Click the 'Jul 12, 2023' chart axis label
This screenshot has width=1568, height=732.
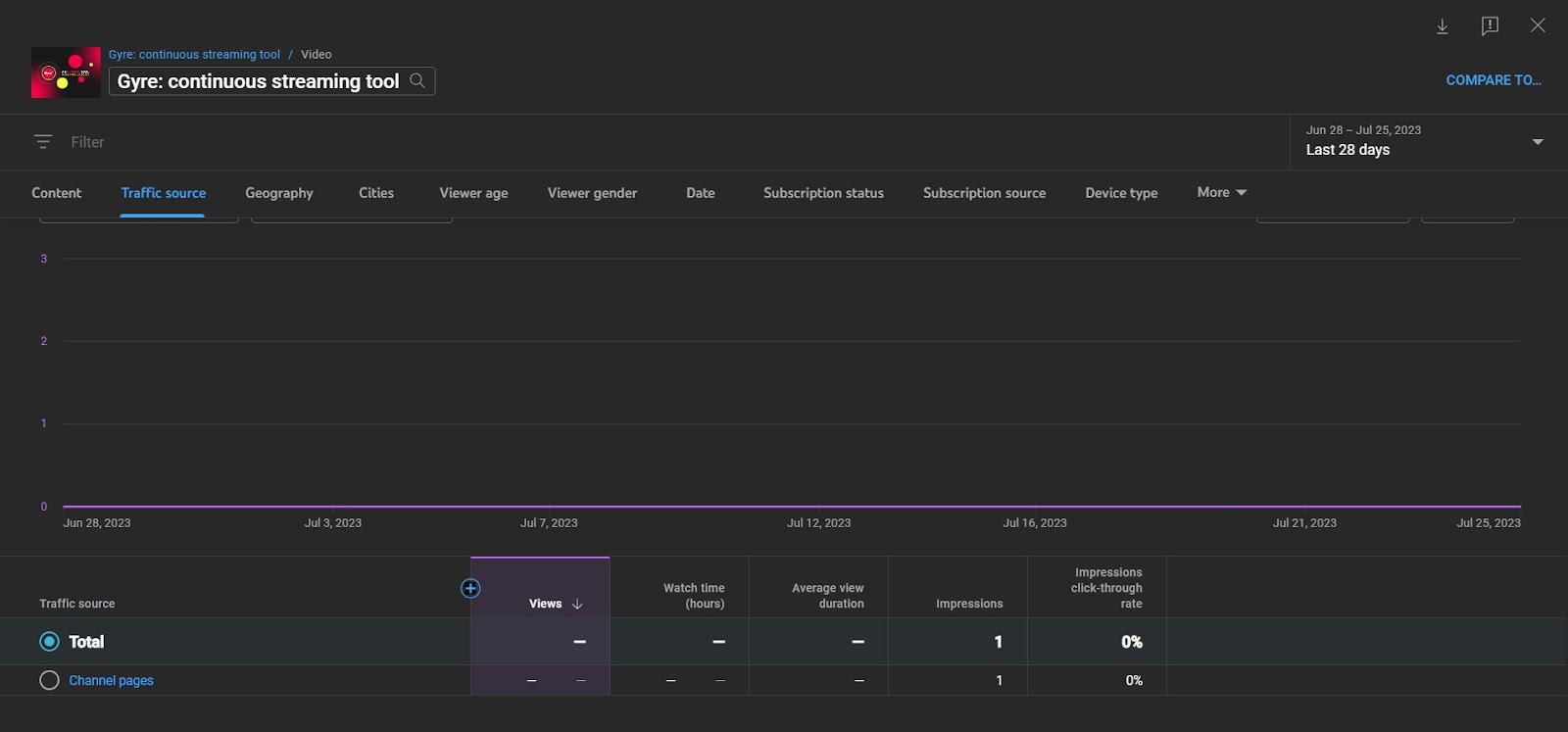(x=818, y=523)
